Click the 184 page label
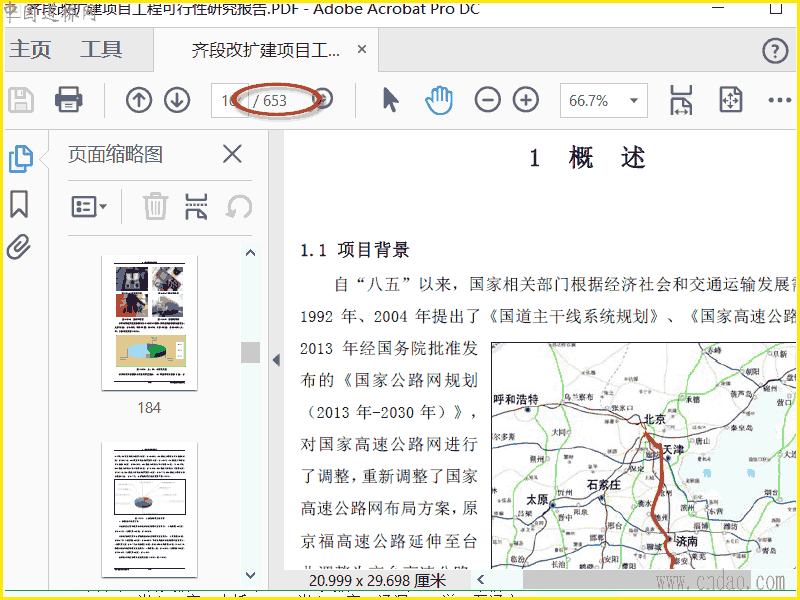 [149, 408]
